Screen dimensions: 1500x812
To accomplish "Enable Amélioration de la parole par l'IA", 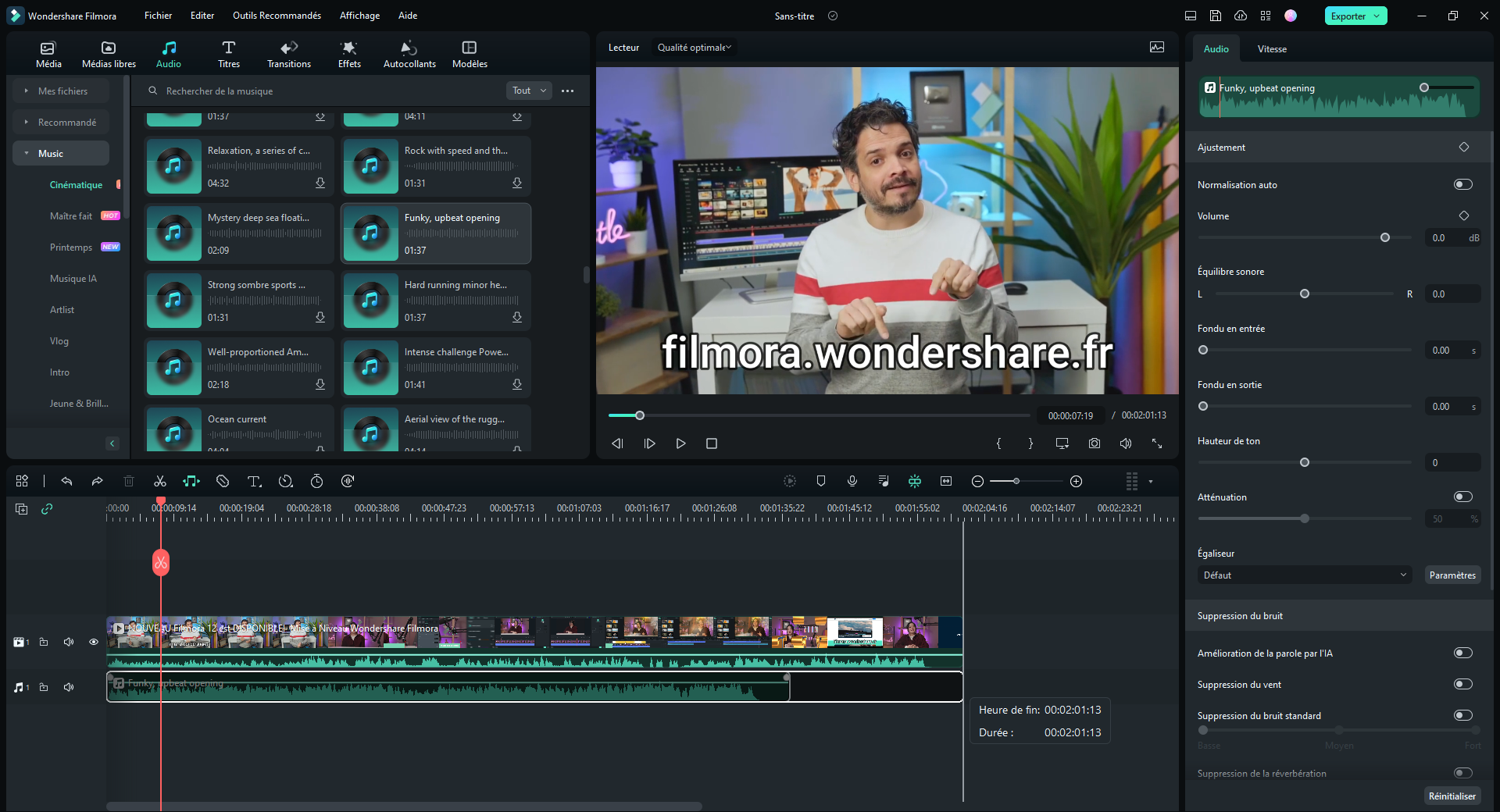I will pyautogui.click(x=1463, y=653).
